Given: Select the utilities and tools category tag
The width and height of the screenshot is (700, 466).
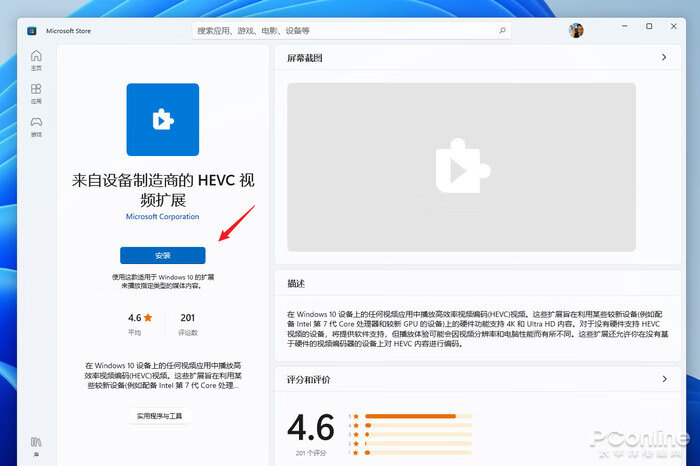Looking at the screenshot, I should 159,416.
